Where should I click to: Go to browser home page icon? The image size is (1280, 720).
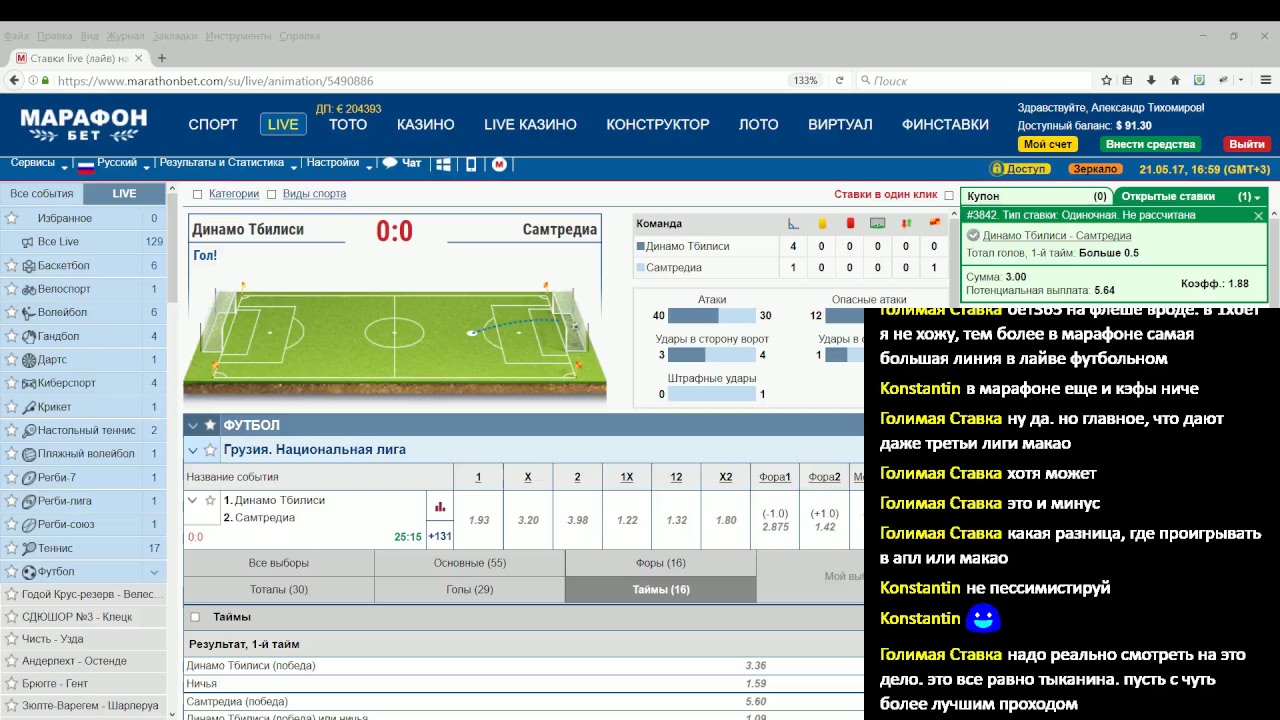click(1175, 81)
